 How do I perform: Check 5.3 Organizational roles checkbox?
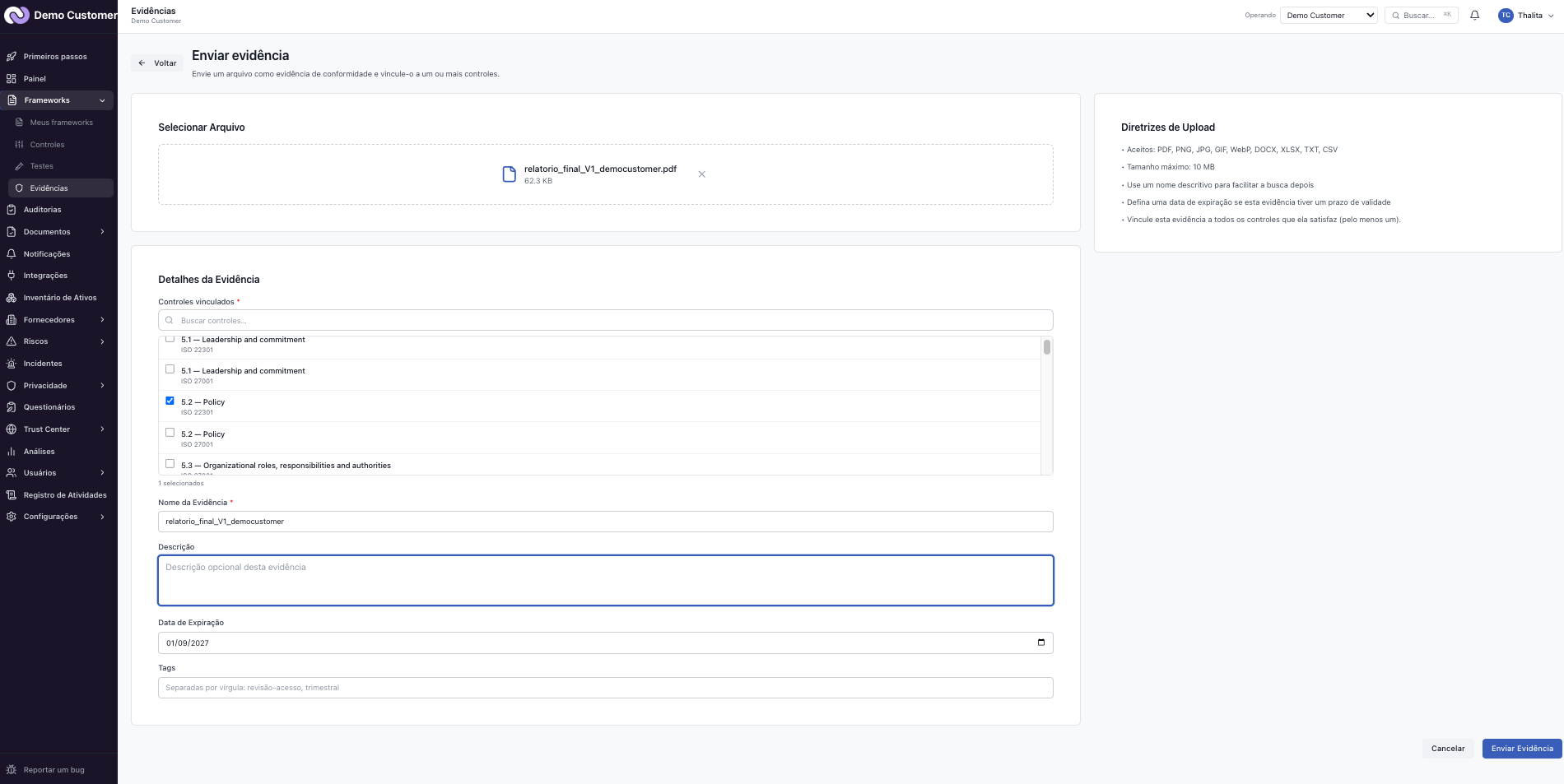pos(170,464)
